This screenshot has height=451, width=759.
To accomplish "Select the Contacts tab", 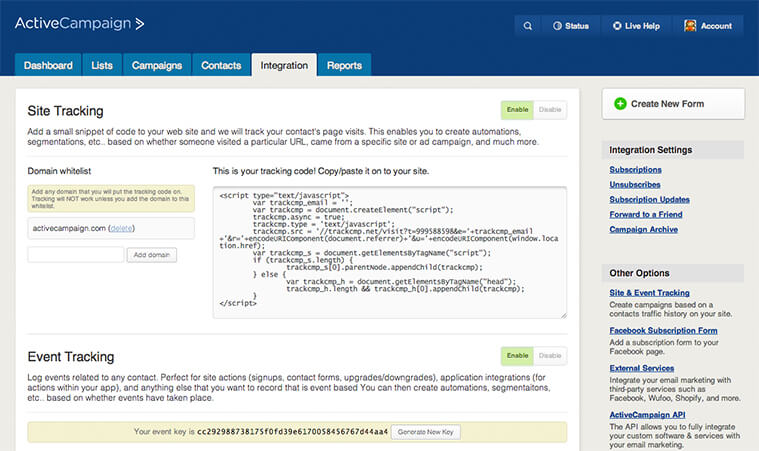I will pyautogui.click(x=221, y=65).
